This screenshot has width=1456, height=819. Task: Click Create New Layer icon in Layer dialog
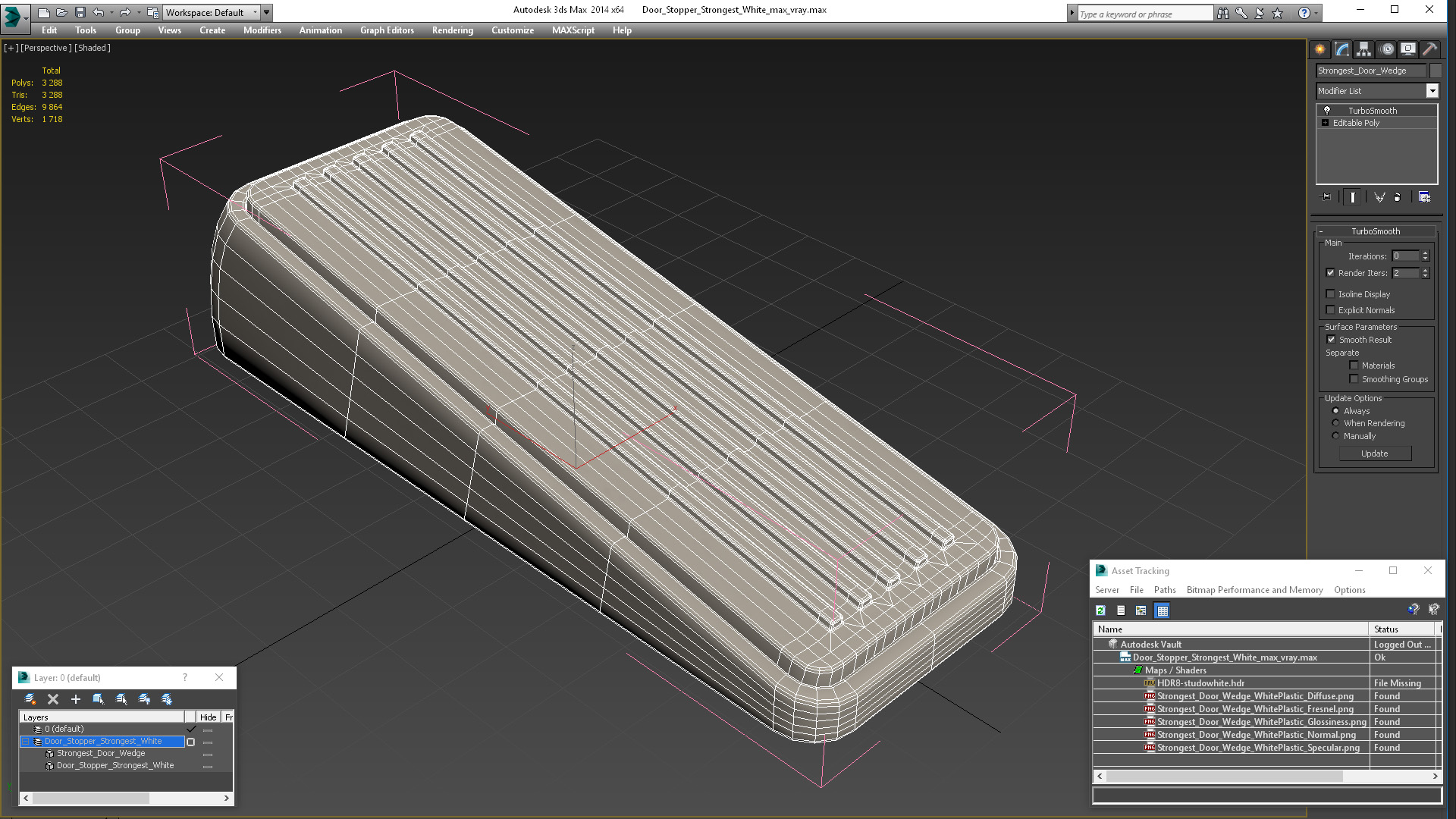pyautogui.click(x=30, y=699)
